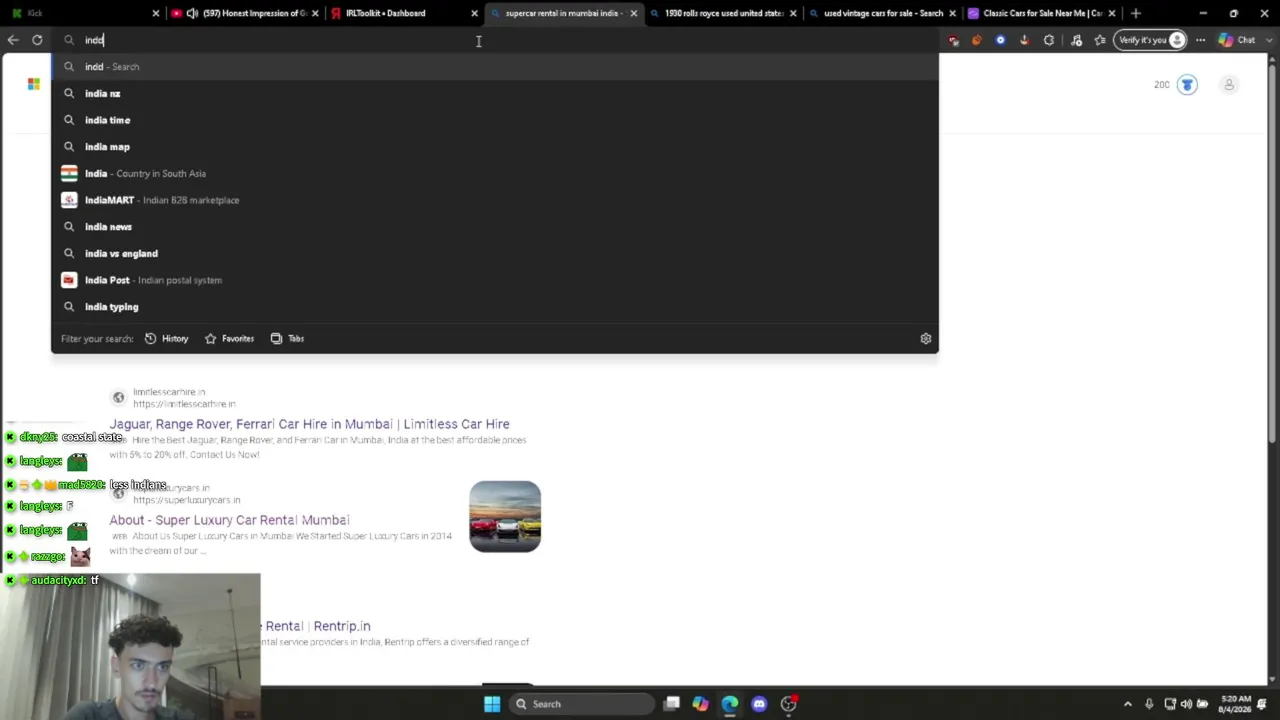The image size is (1280, 720).
Task: Close the Kick tab
Action: click(x=156, y=13)
